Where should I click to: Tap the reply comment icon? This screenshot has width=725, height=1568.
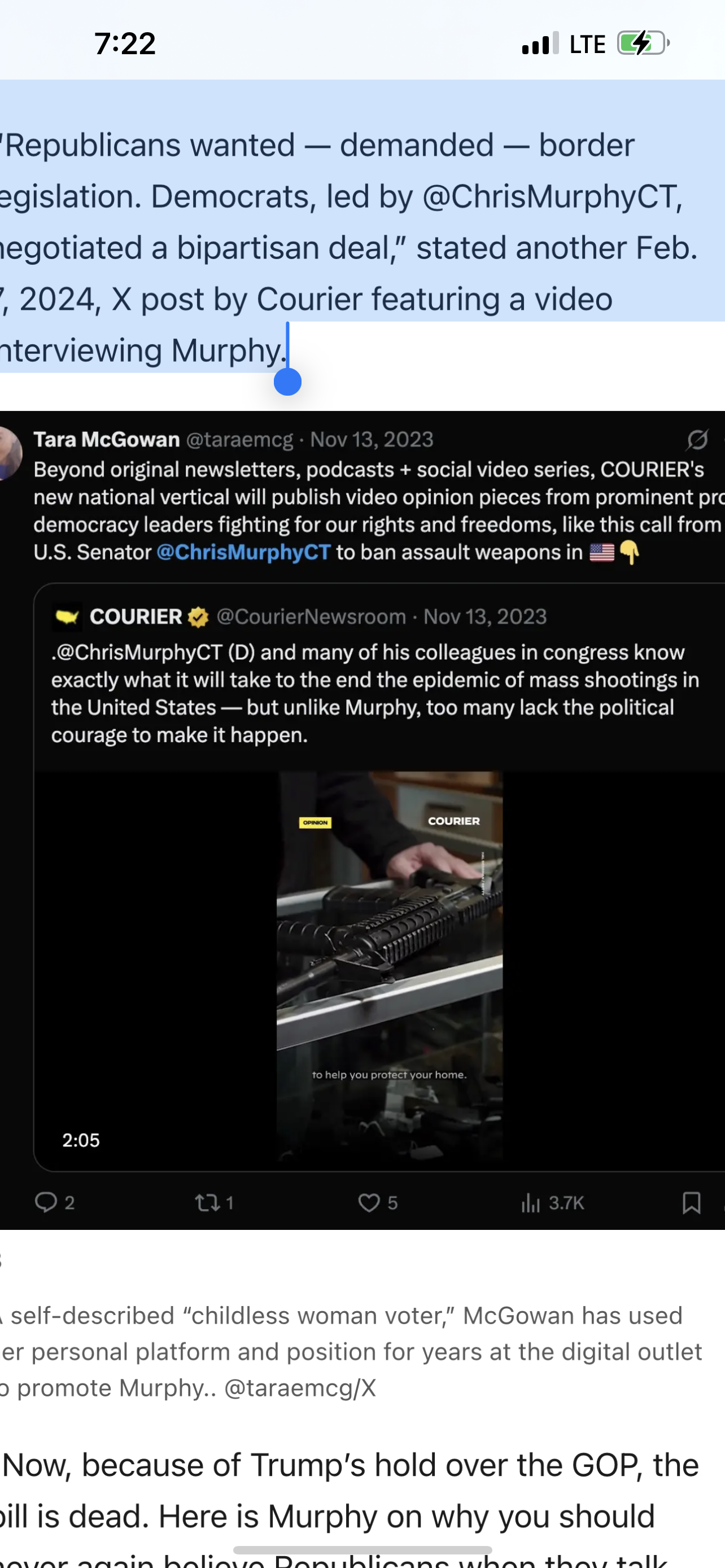[x=46, y=1202]
